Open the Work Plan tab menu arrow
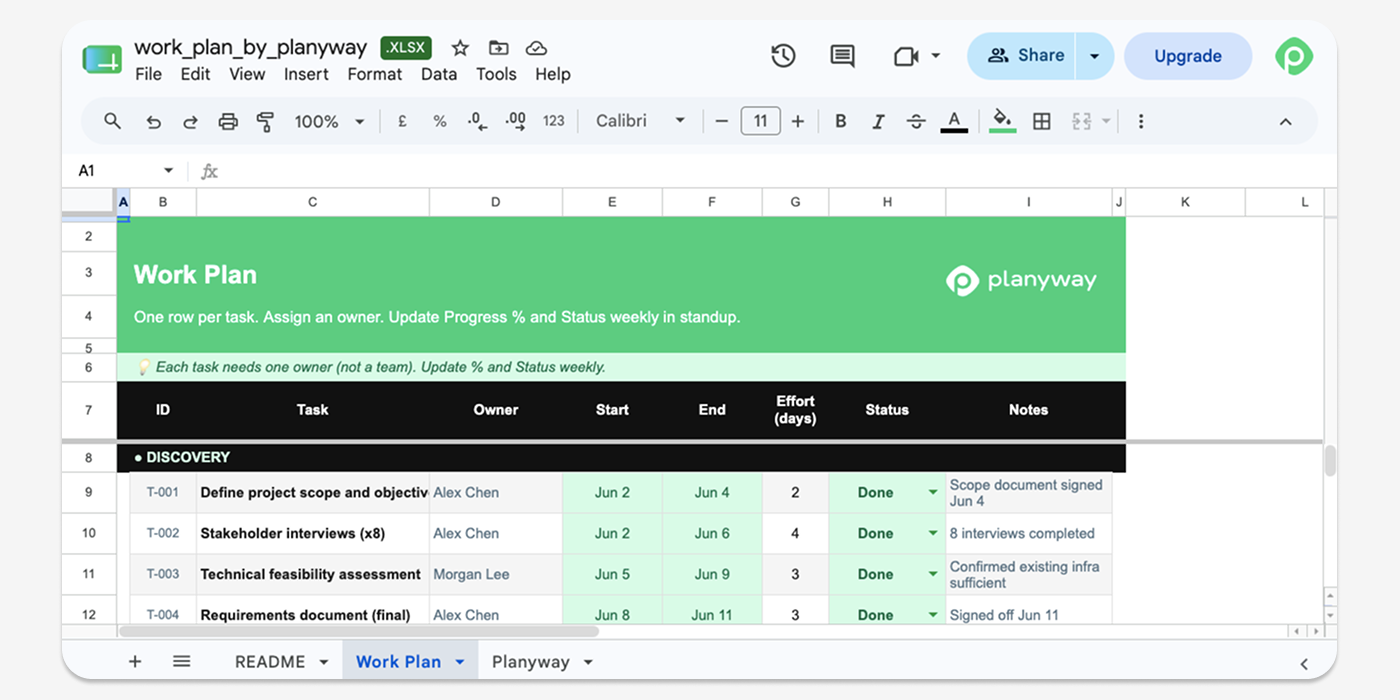1400x700 pixels. point(460,662)
